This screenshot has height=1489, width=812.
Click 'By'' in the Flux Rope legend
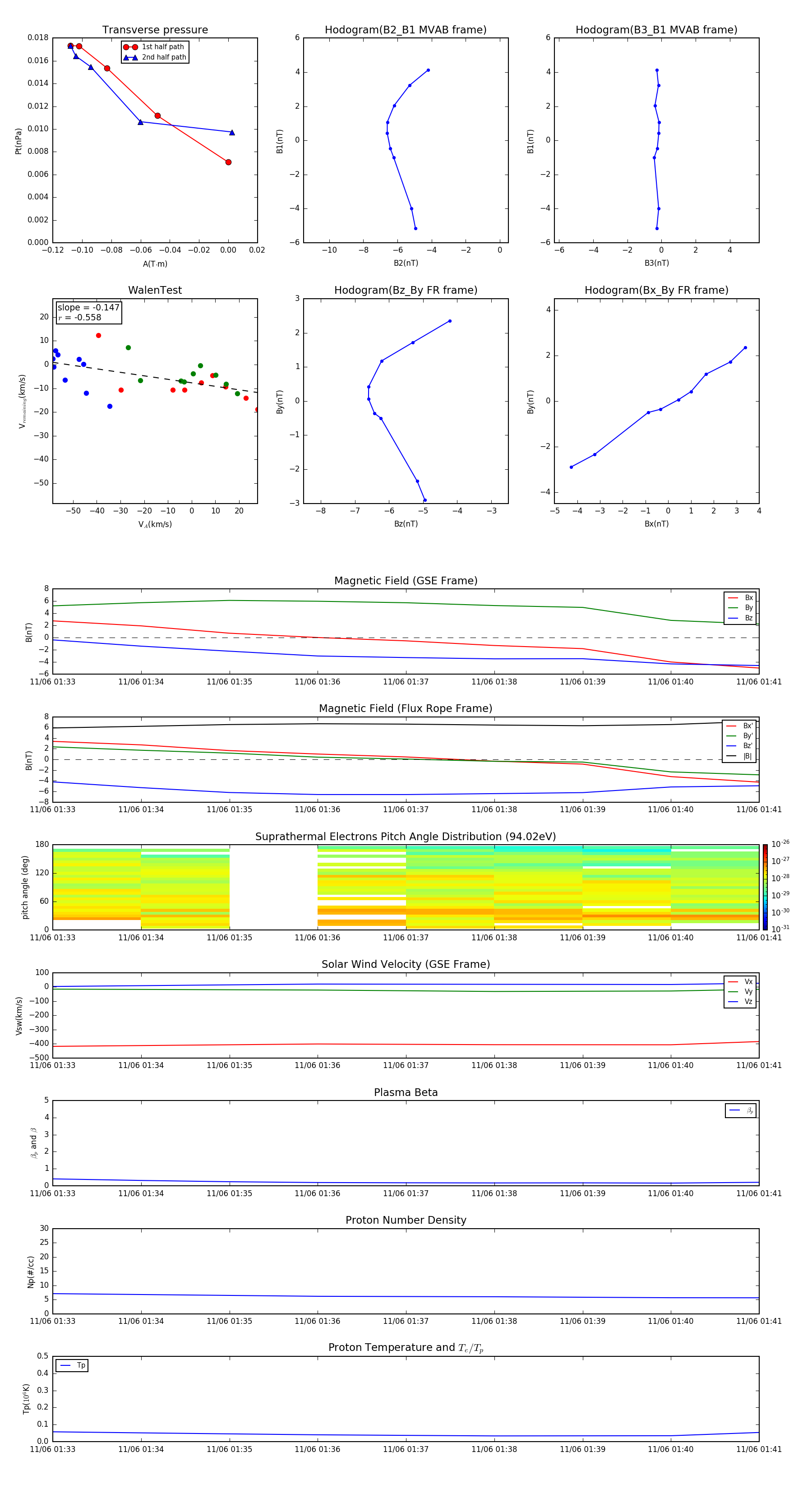point(740,736)
